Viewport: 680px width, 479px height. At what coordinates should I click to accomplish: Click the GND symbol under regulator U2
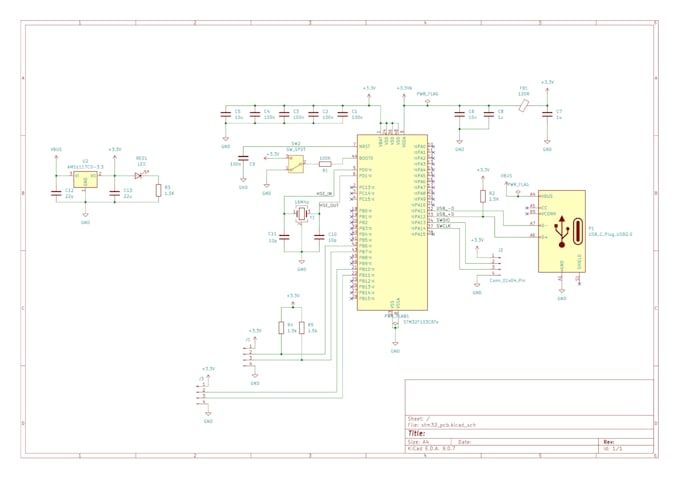click(x=85, y=218)
